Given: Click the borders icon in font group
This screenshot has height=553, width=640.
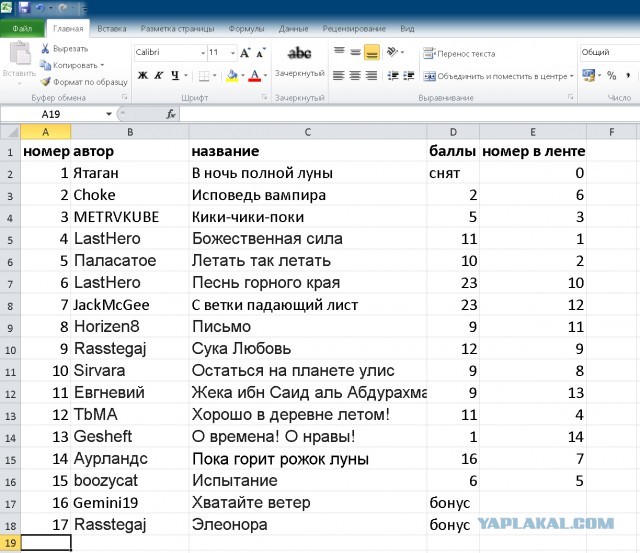Looking at the screenshot, I should (x=204, y=75).
